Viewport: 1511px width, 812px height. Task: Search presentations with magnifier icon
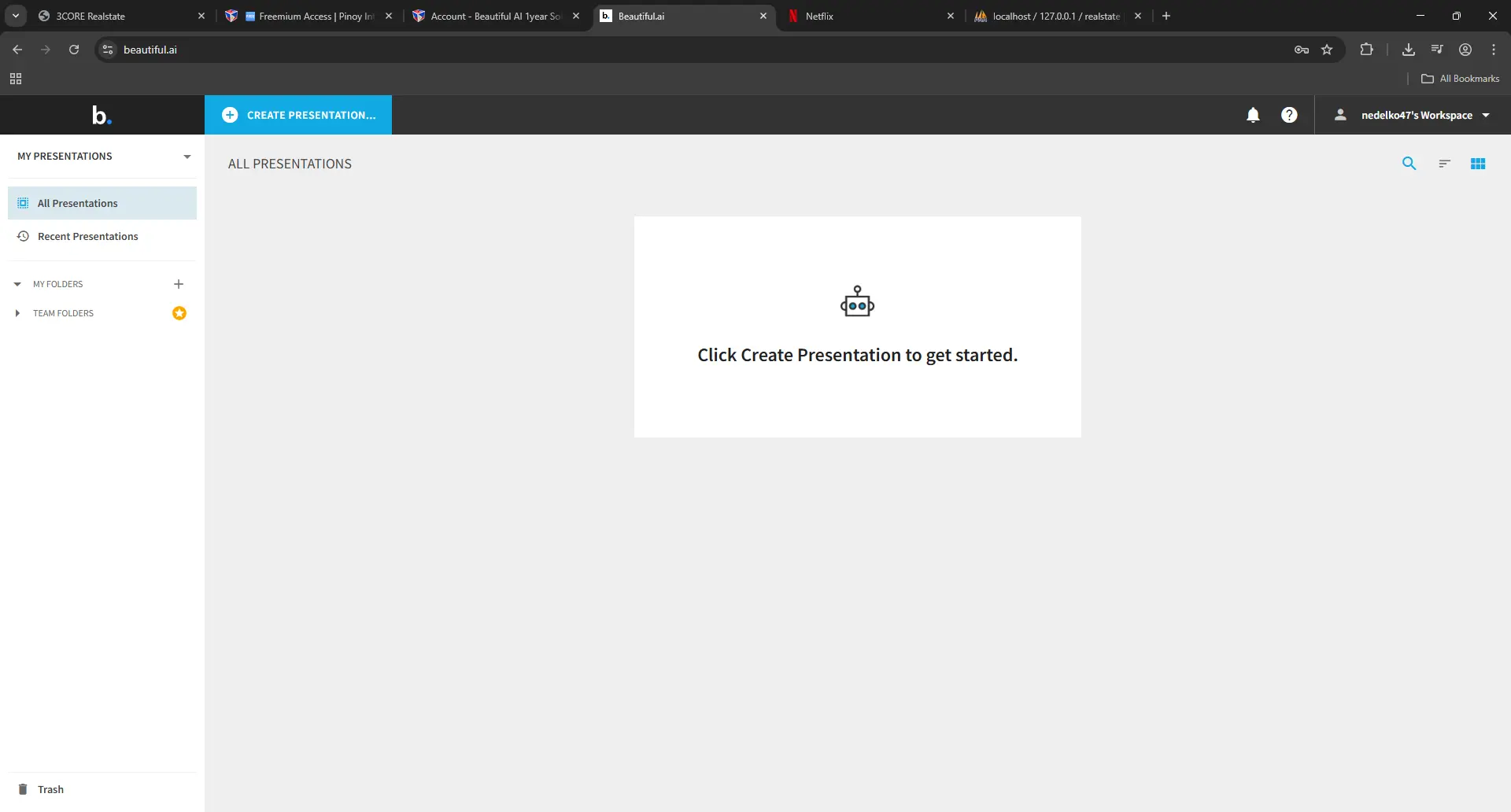click(1409, 164)
